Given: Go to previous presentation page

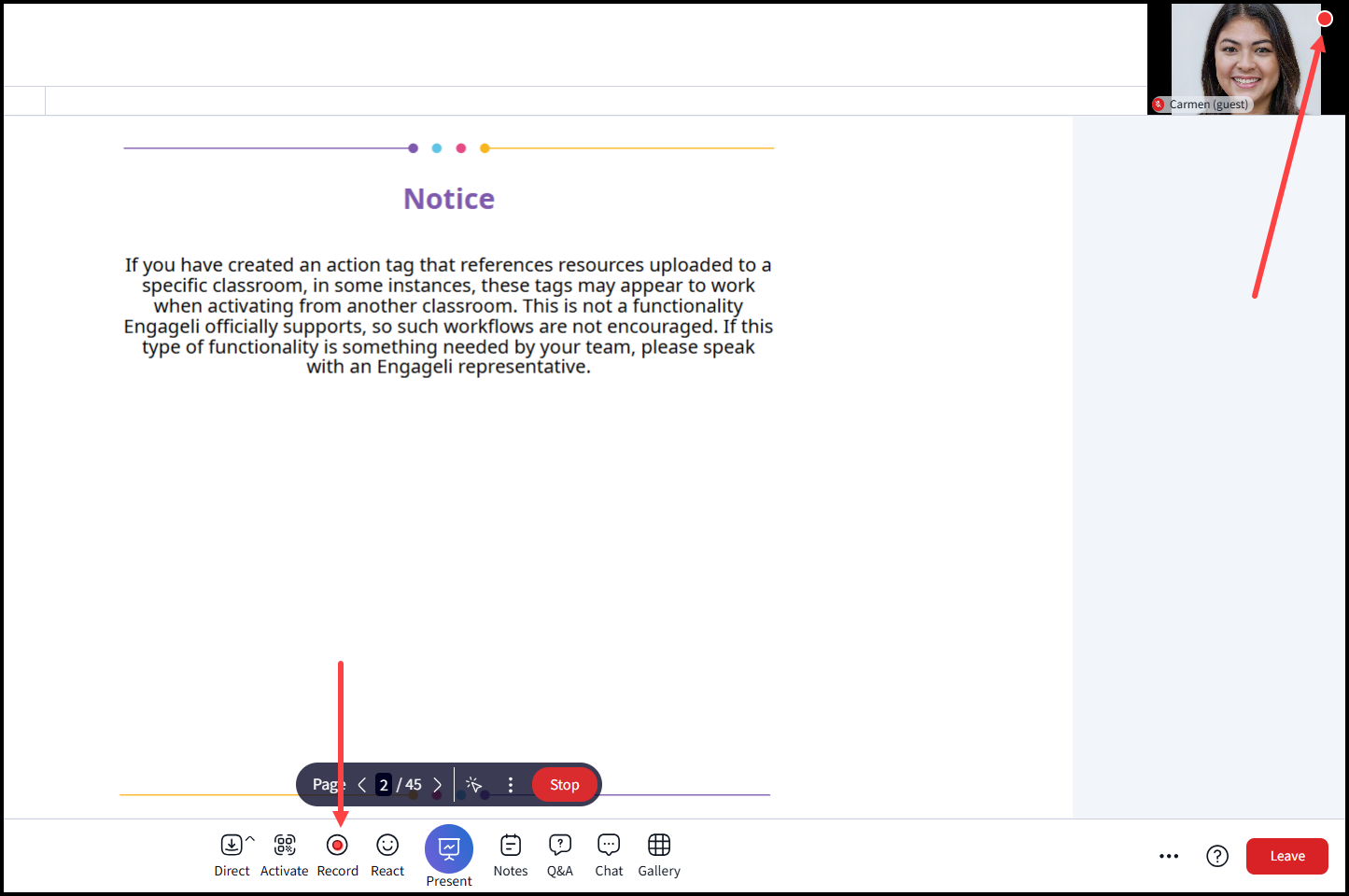Looking at the screenshot, I should 362,785.
